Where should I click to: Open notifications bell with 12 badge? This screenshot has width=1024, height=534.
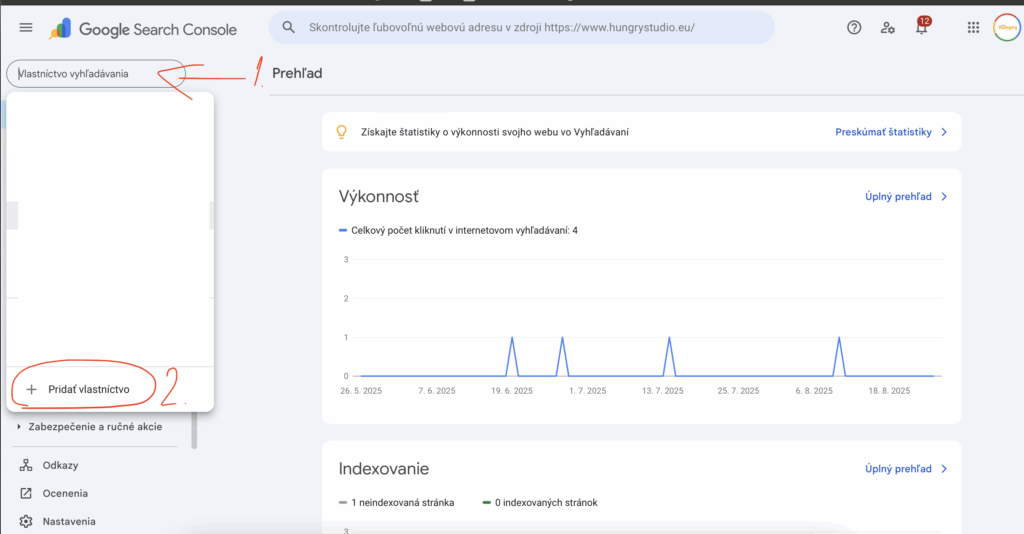pyautogui.click(x=921, y=27)
